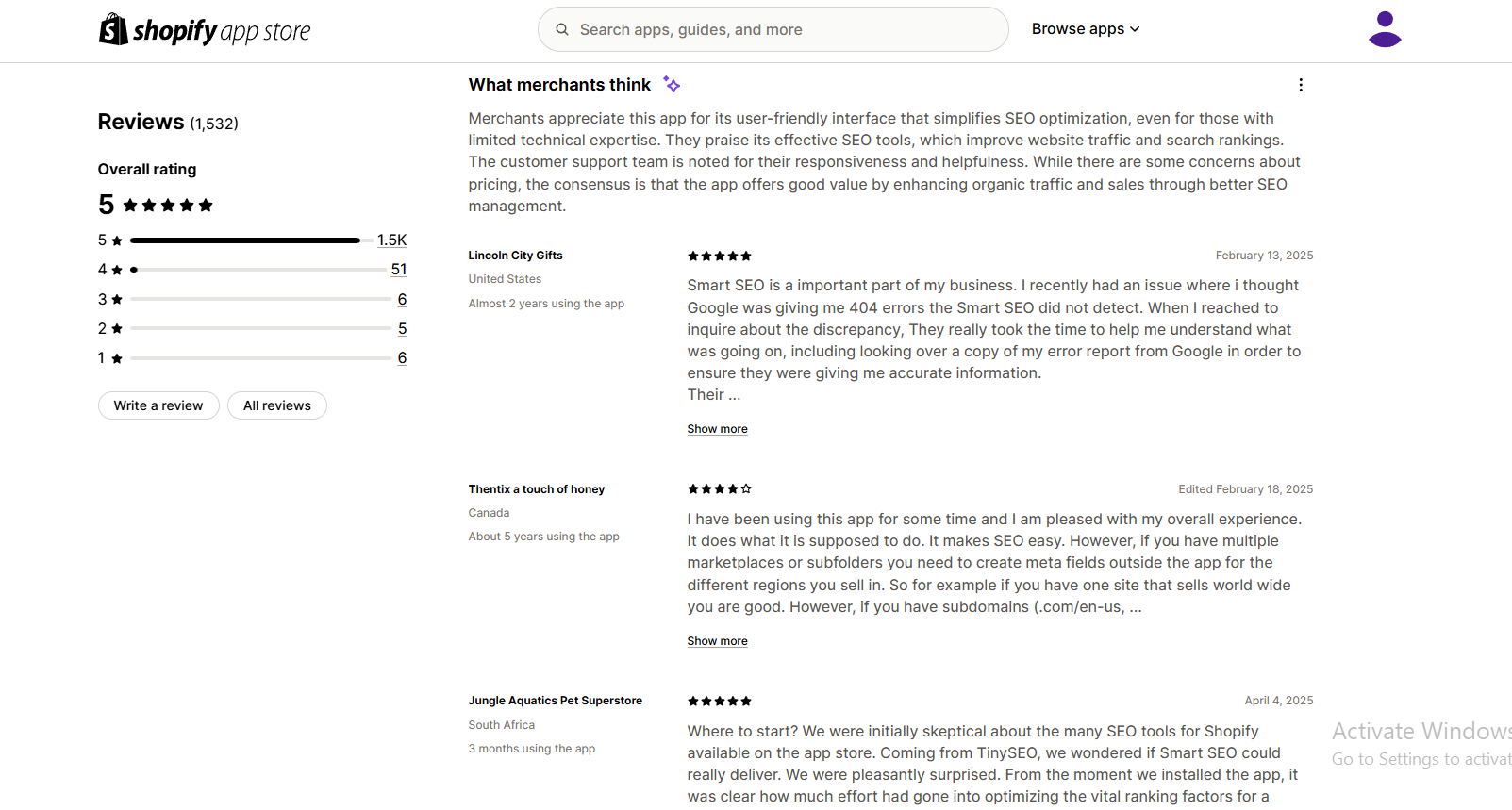
Task: Open the user account avatar
Action: [x=1385, y=29]
